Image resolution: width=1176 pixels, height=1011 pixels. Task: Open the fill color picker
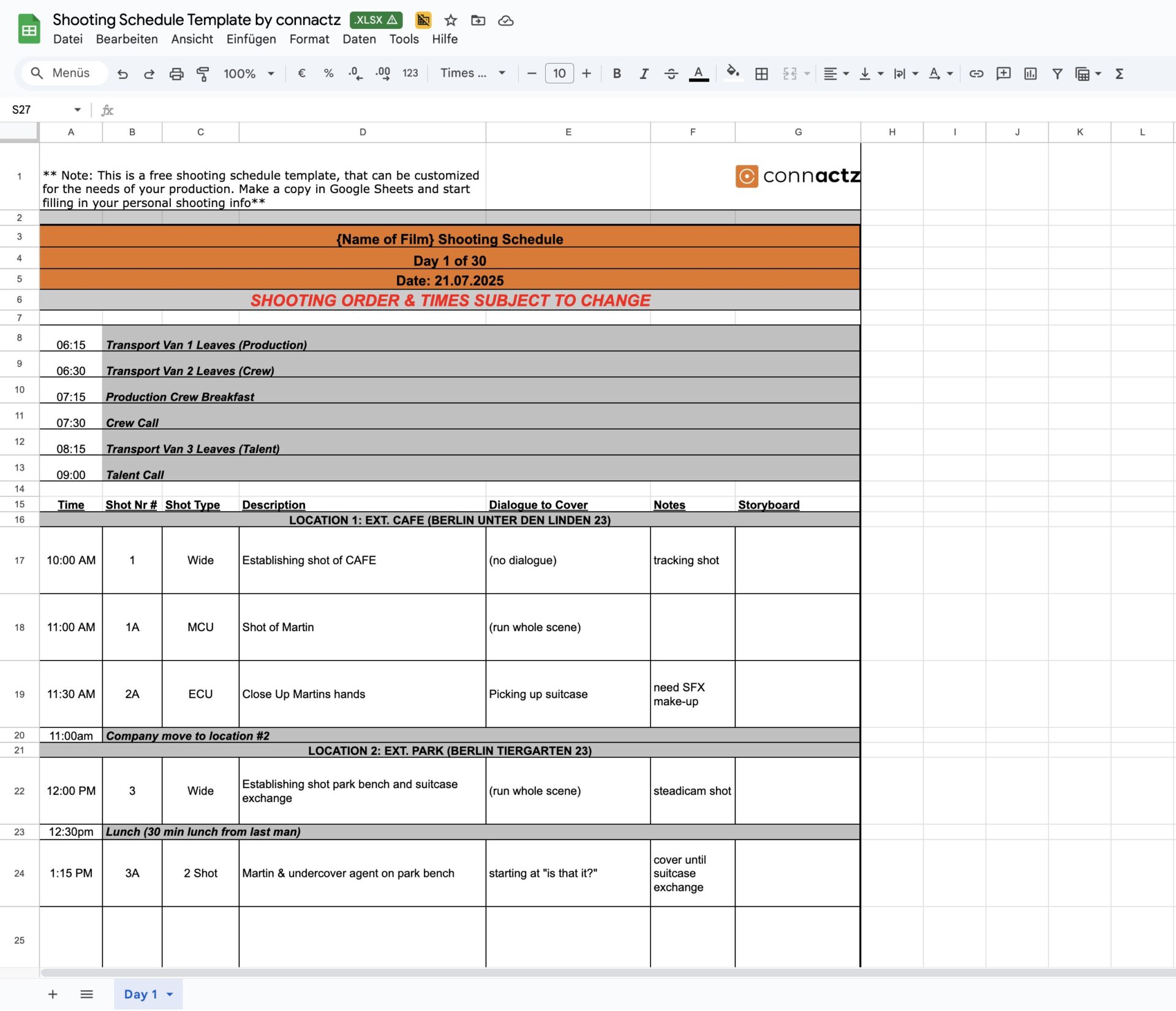click(x=733, y=74)
